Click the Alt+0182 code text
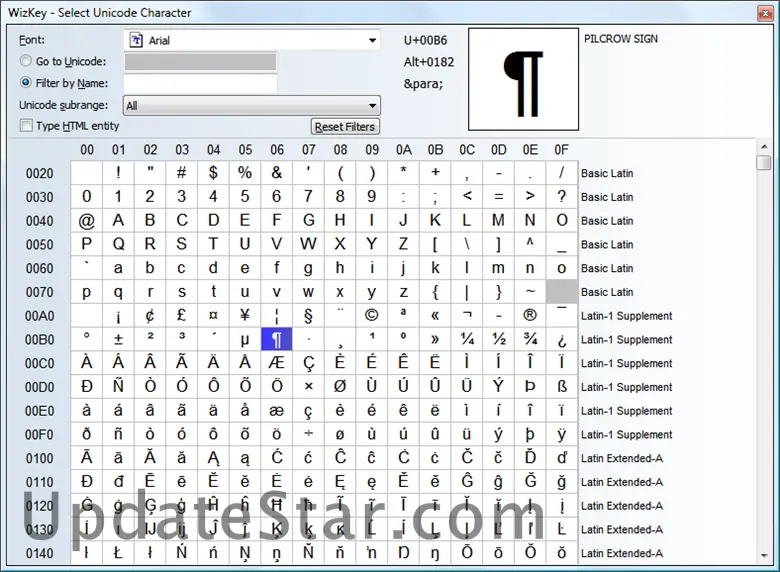This screenshot has width=780, height=572. click(x=429, y=62)
